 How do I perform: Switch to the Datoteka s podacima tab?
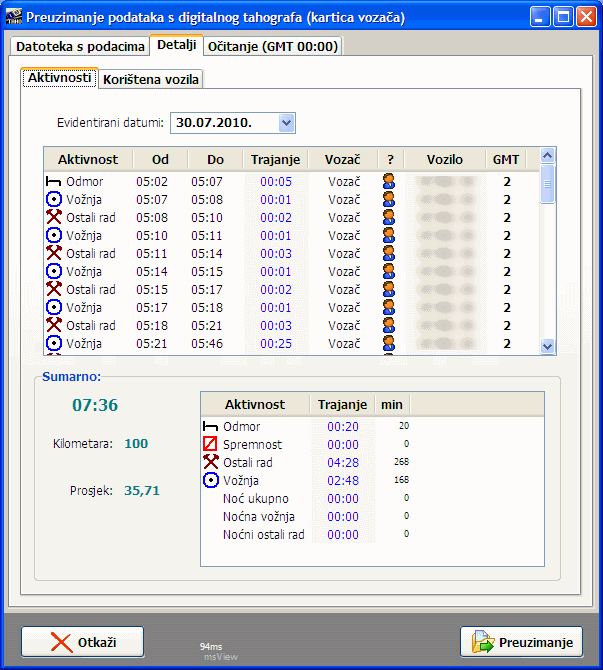point(79,46)
